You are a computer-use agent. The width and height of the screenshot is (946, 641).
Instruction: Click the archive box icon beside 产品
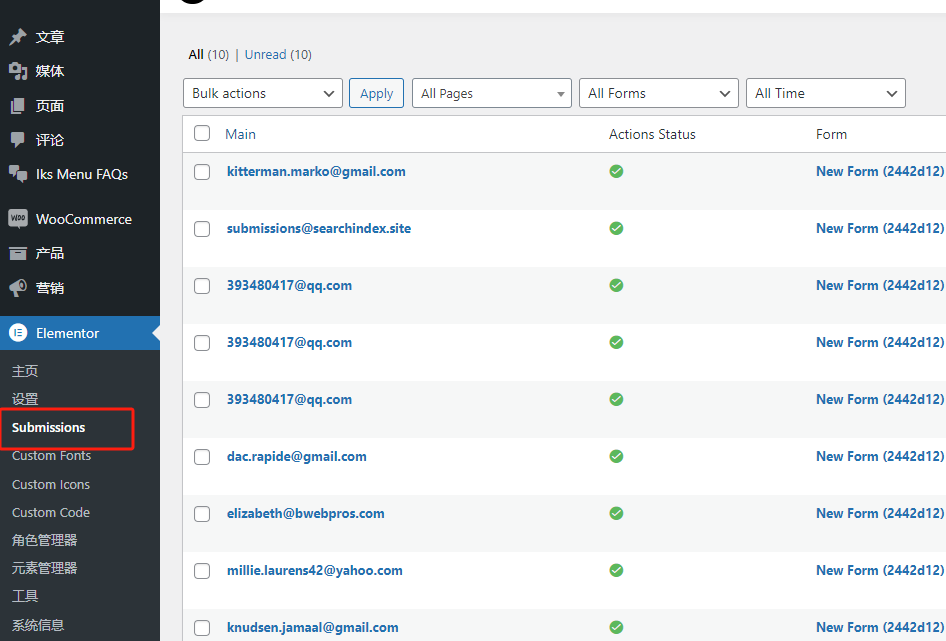click(18, 254)
